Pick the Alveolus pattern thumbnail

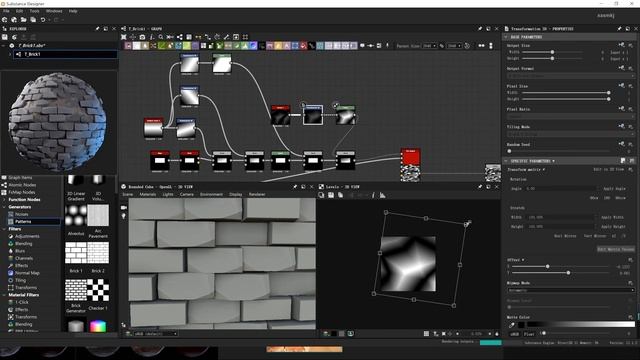76,215
